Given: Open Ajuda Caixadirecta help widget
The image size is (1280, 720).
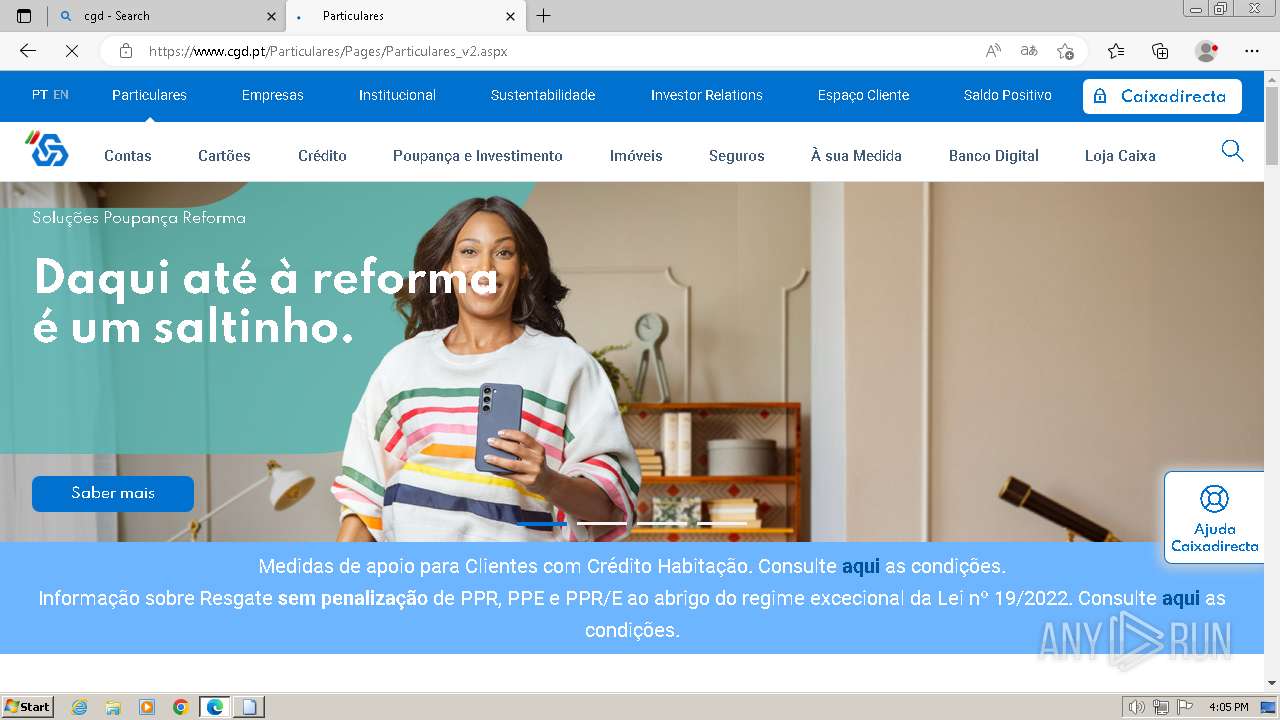Looking at the screenshot, I should coord(1214,518).
